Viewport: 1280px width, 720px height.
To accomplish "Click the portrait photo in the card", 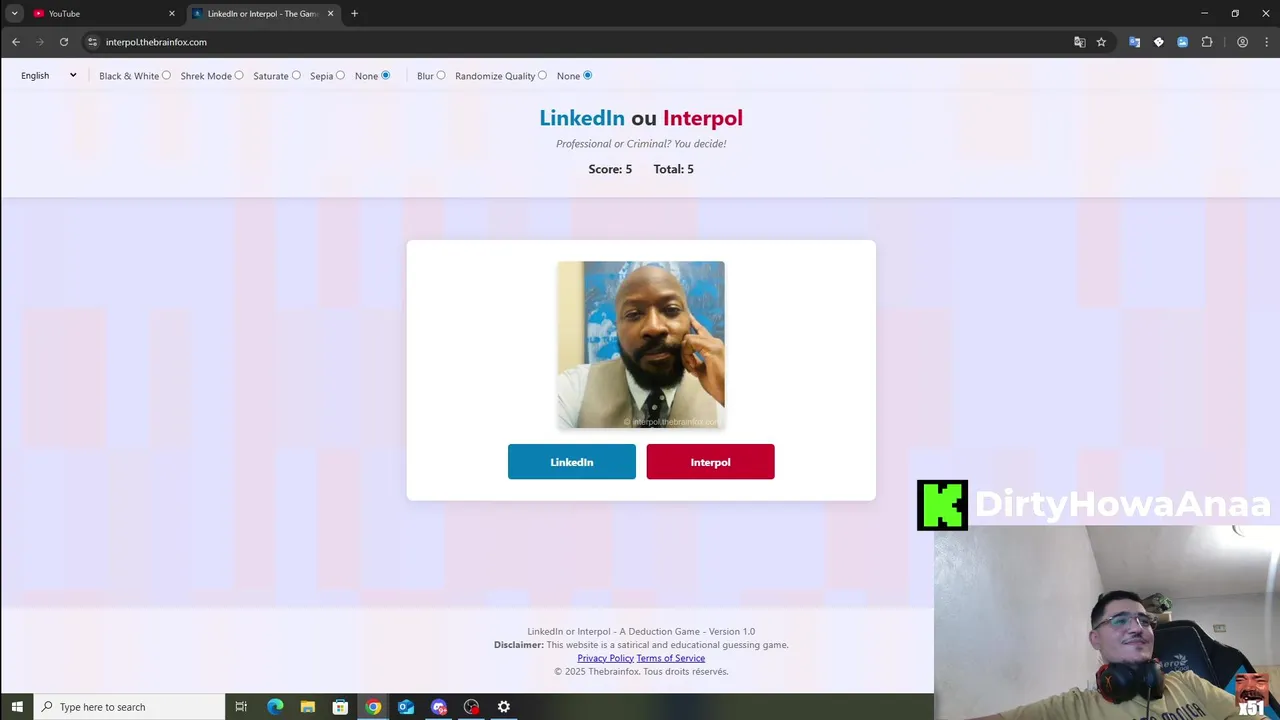I will click(641, 345).
